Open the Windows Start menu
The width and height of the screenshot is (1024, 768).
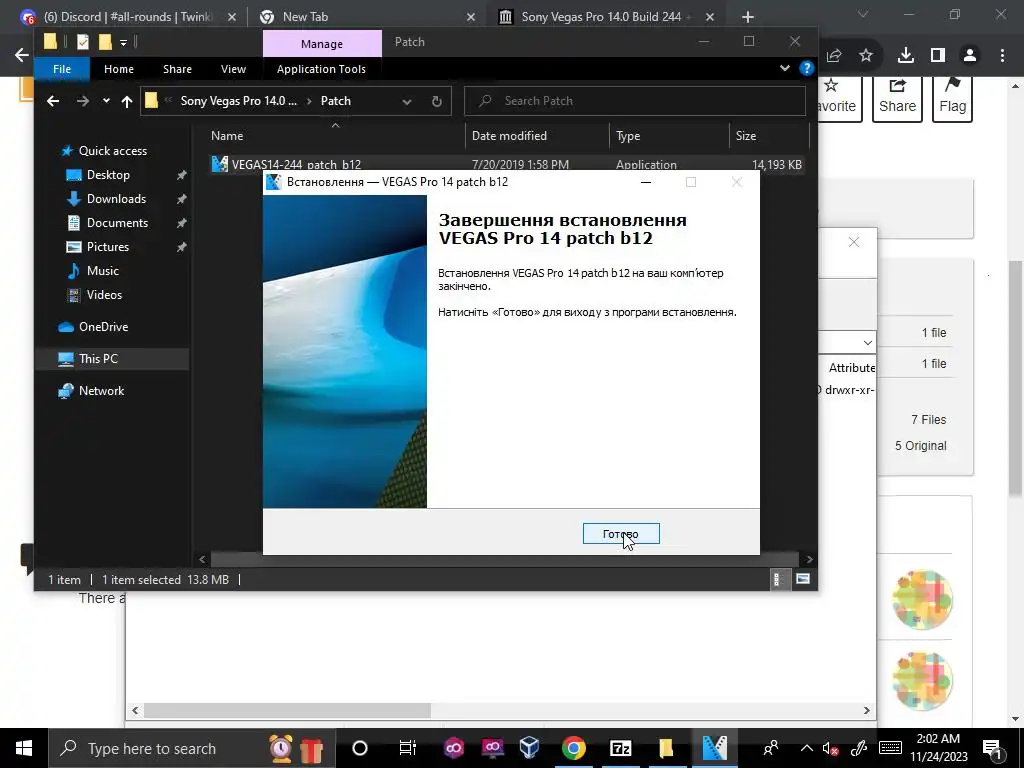pos(24,748)
